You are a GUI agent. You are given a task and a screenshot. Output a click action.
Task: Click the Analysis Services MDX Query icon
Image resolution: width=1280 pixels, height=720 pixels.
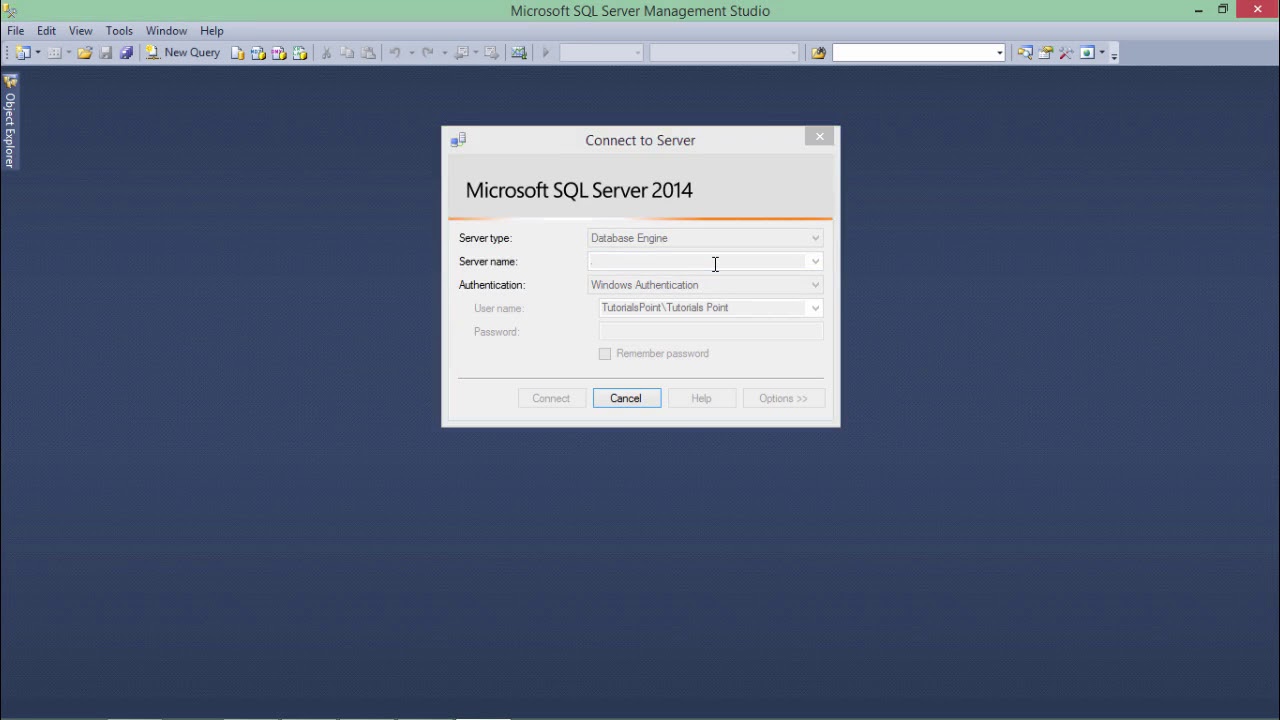pyautogui.click(x=258, y=53)
